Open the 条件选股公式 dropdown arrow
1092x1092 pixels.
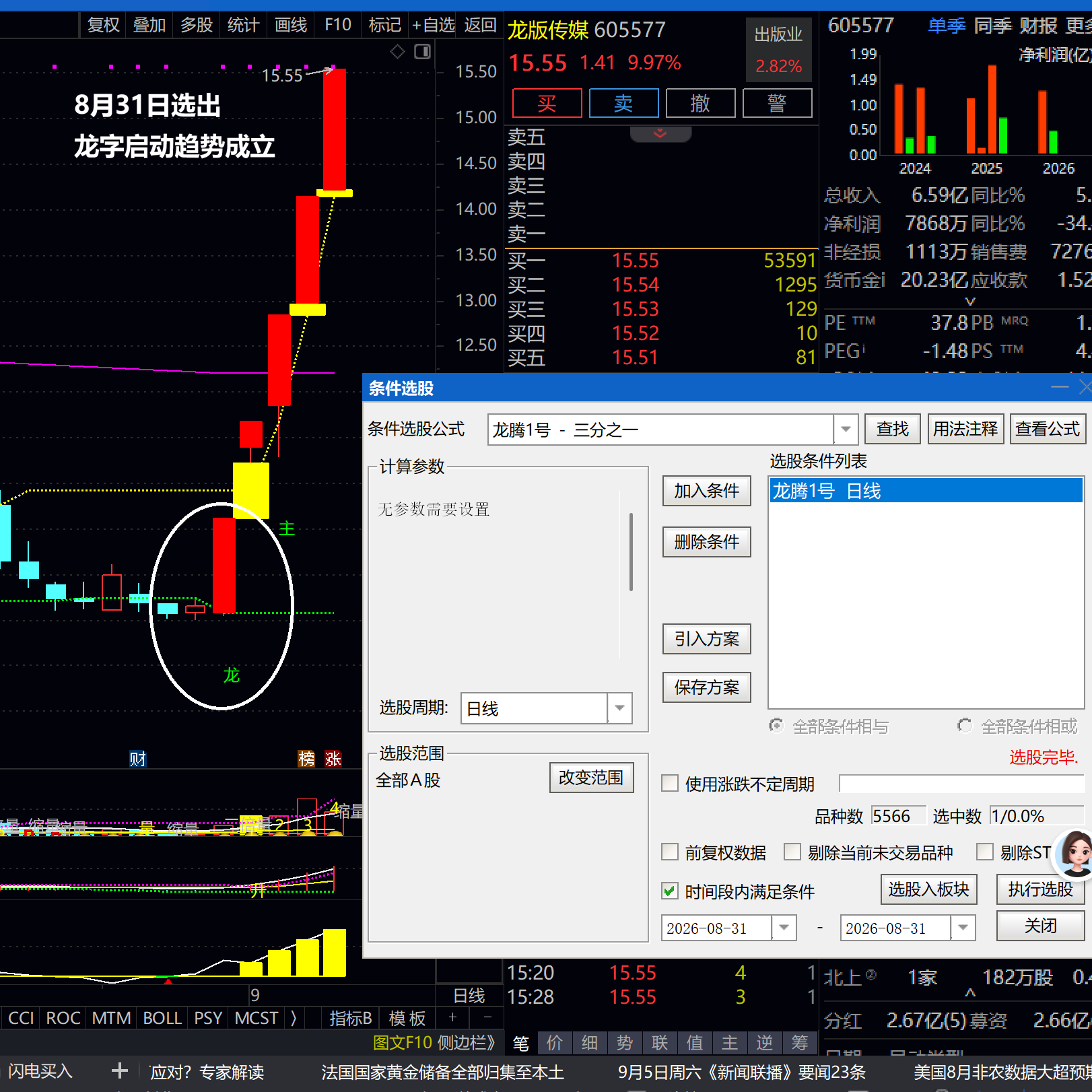click(846, 429)
